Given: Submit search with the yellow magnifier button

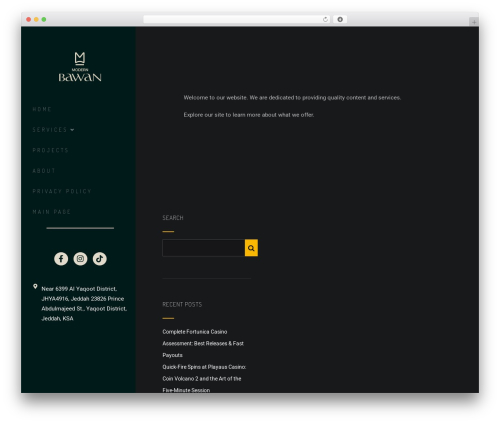Looking at the screenshot, I should point(251,248).
